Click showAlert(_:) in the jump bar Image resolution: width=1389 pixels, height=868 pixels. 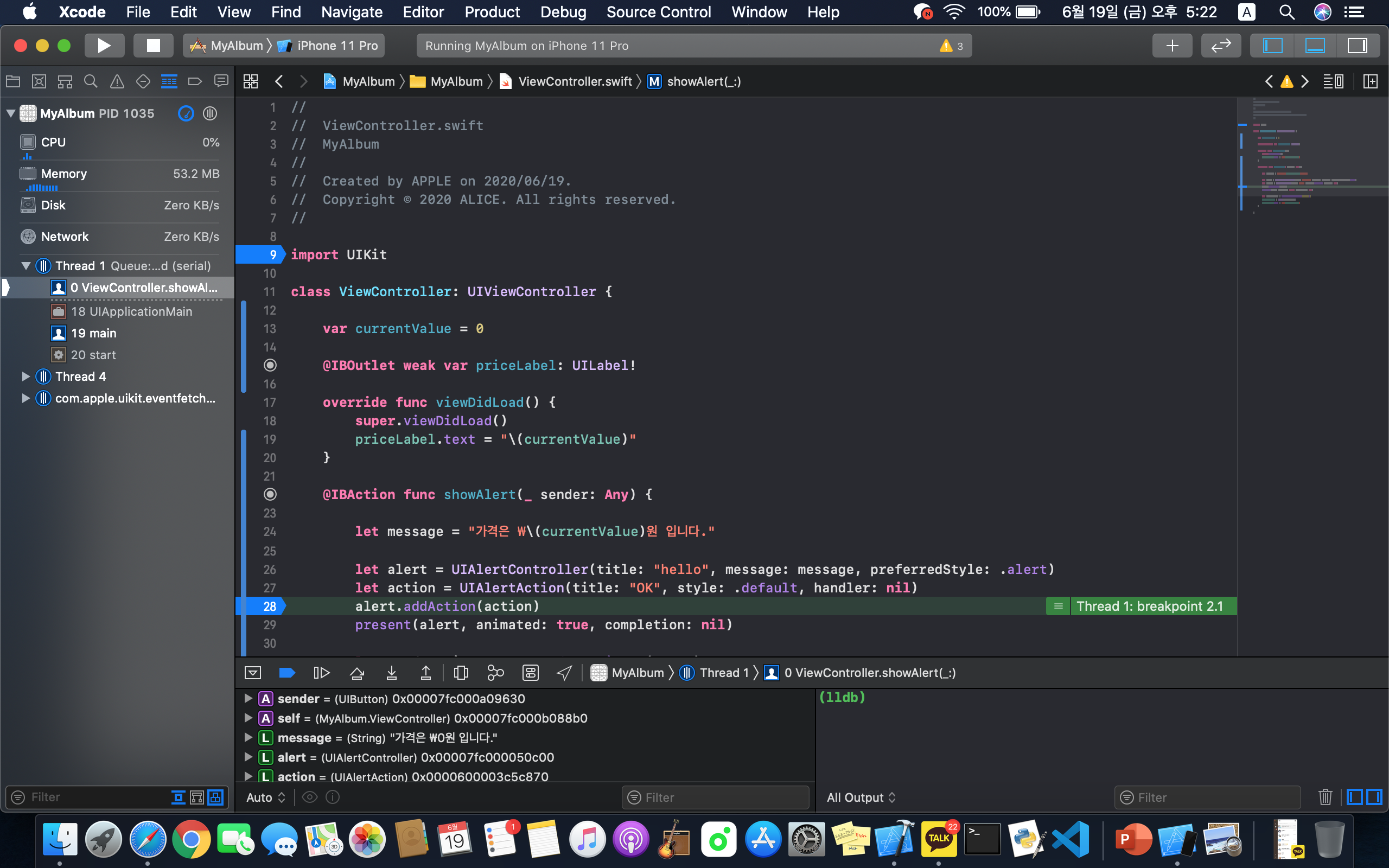pos(703,81)
